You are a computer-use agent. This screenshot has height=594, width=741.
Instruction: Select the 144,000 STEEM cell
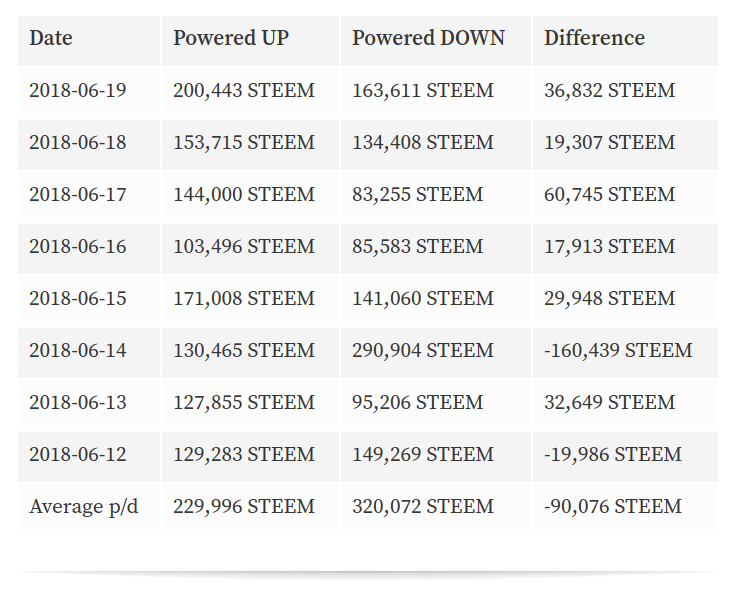pos(250,197)
